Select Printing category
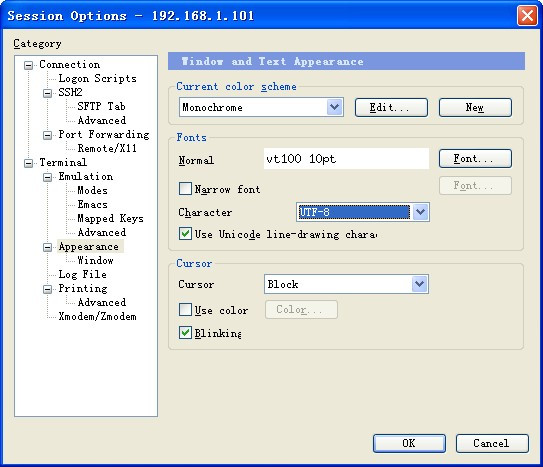This screenshot has width=543, height=467. 83,288
